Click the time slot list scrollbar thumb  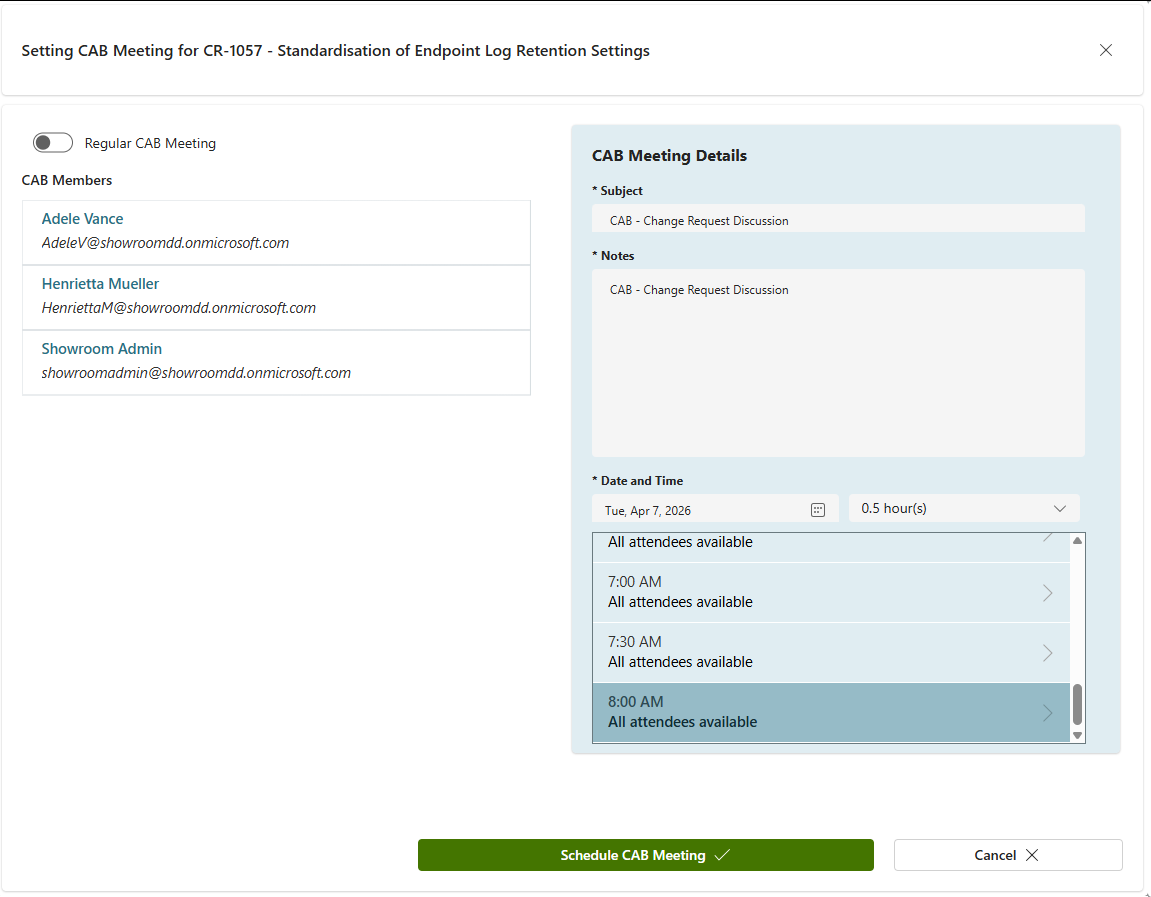point(1077,704)
